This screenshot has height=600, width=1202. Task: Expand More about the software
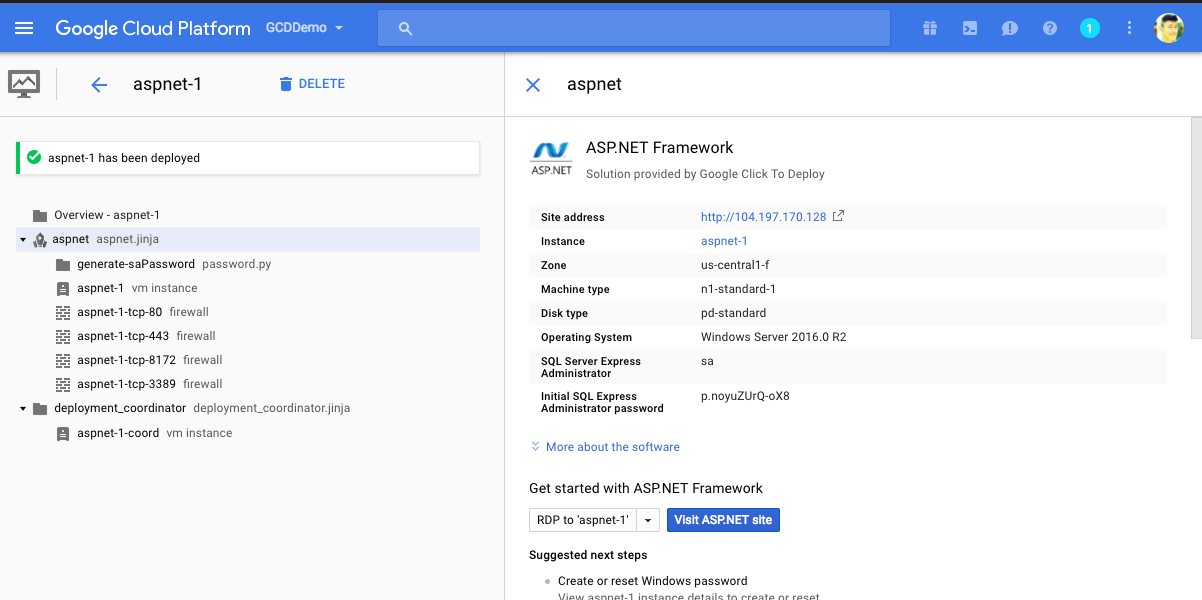(x=612, y=447)
